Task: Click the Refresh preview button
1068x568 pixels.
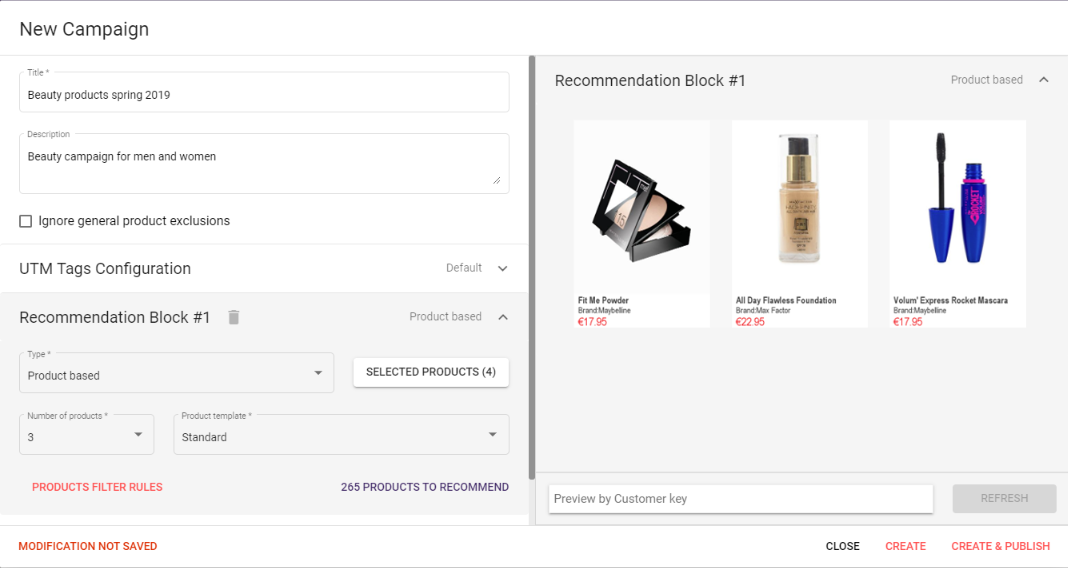Action: (1004, 499)
